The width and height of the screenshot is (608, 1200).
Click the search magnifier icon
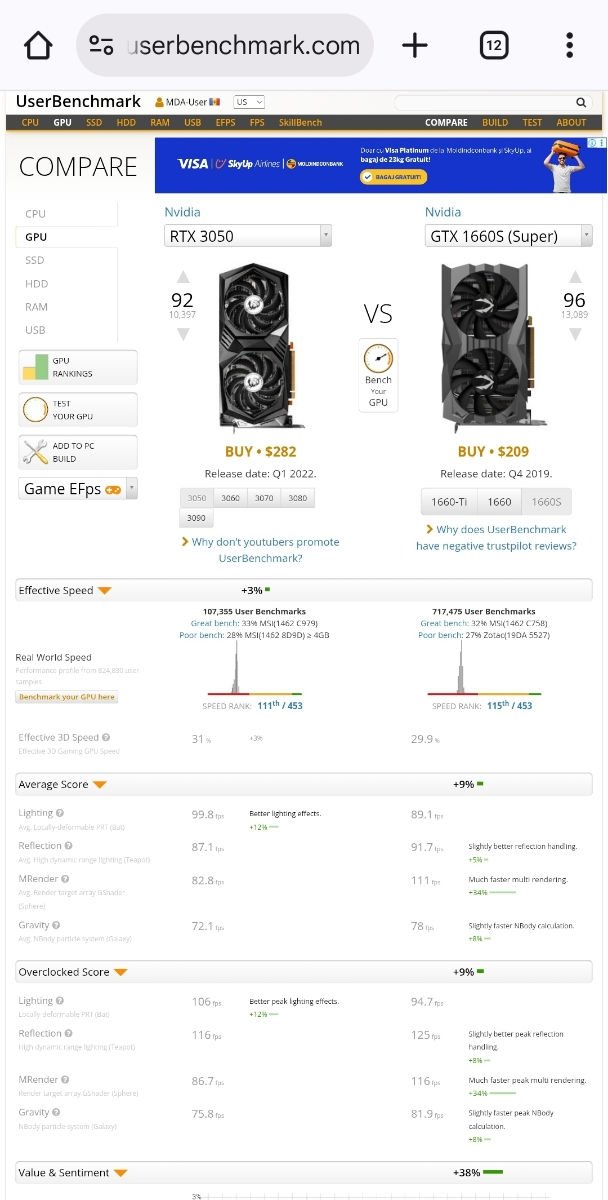581,102
